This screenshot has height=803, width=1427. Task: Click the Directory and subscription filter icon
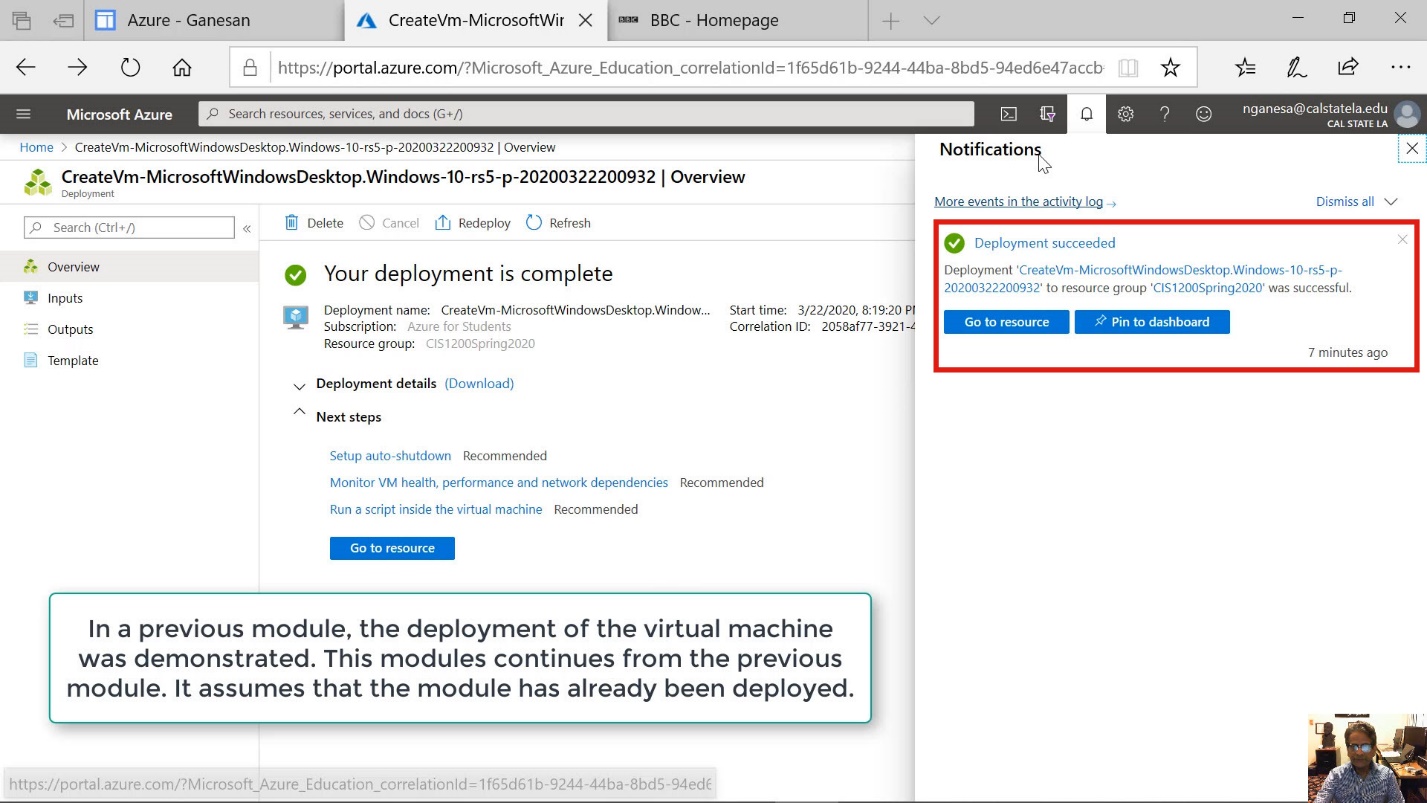1048,114
